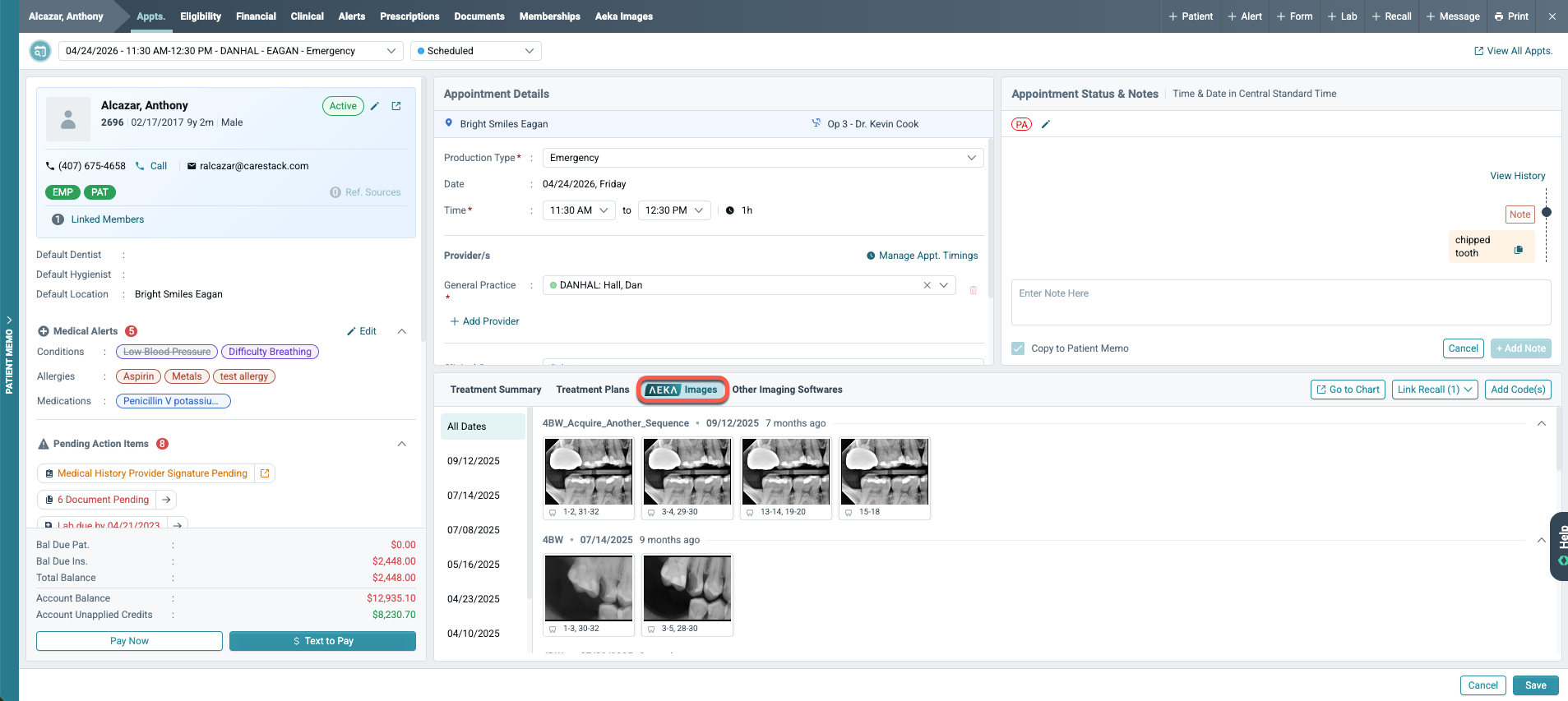The image size is (1568, 701).
Task: Click the Difficulty Breathing condition tag
Action: [x=270, y=352]
